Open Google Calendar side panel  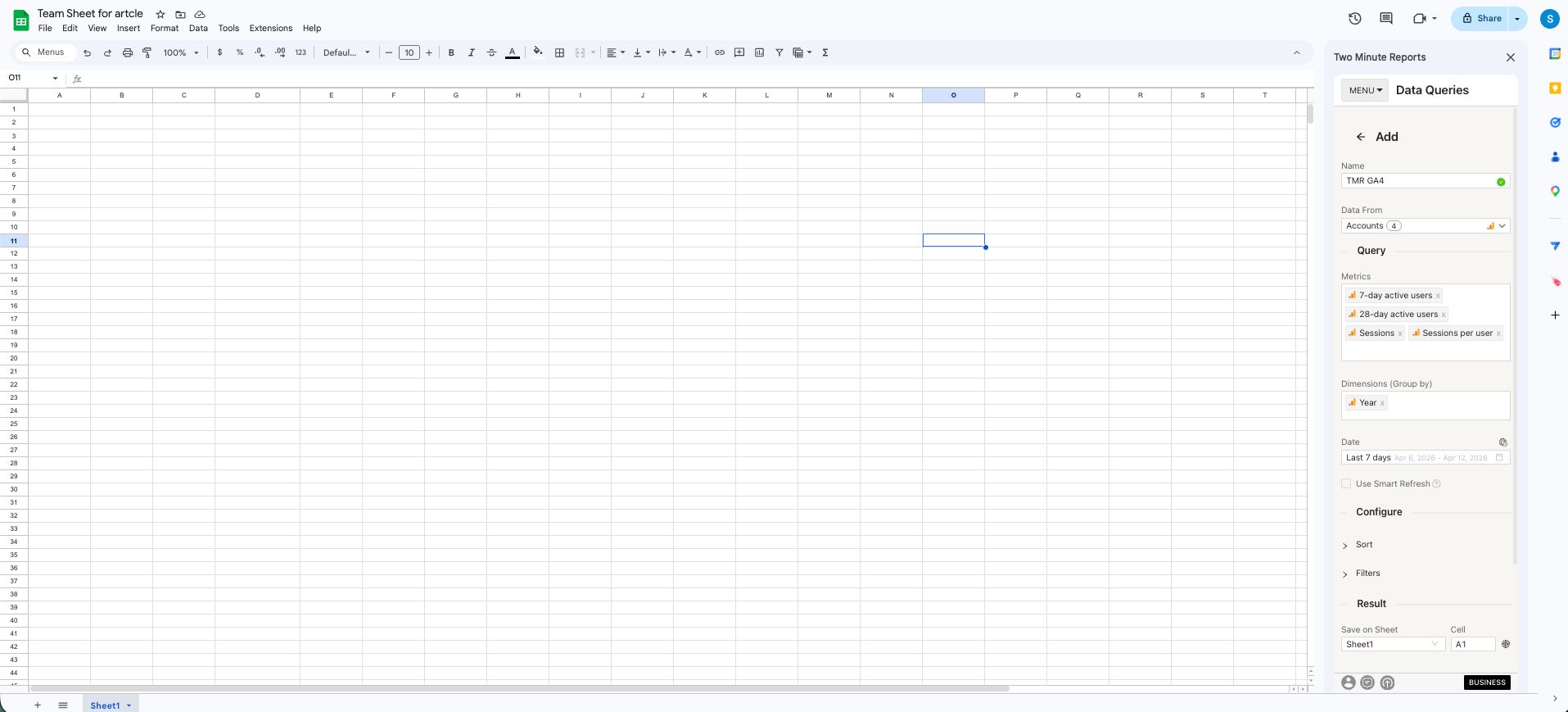(x=1555, y=54)
